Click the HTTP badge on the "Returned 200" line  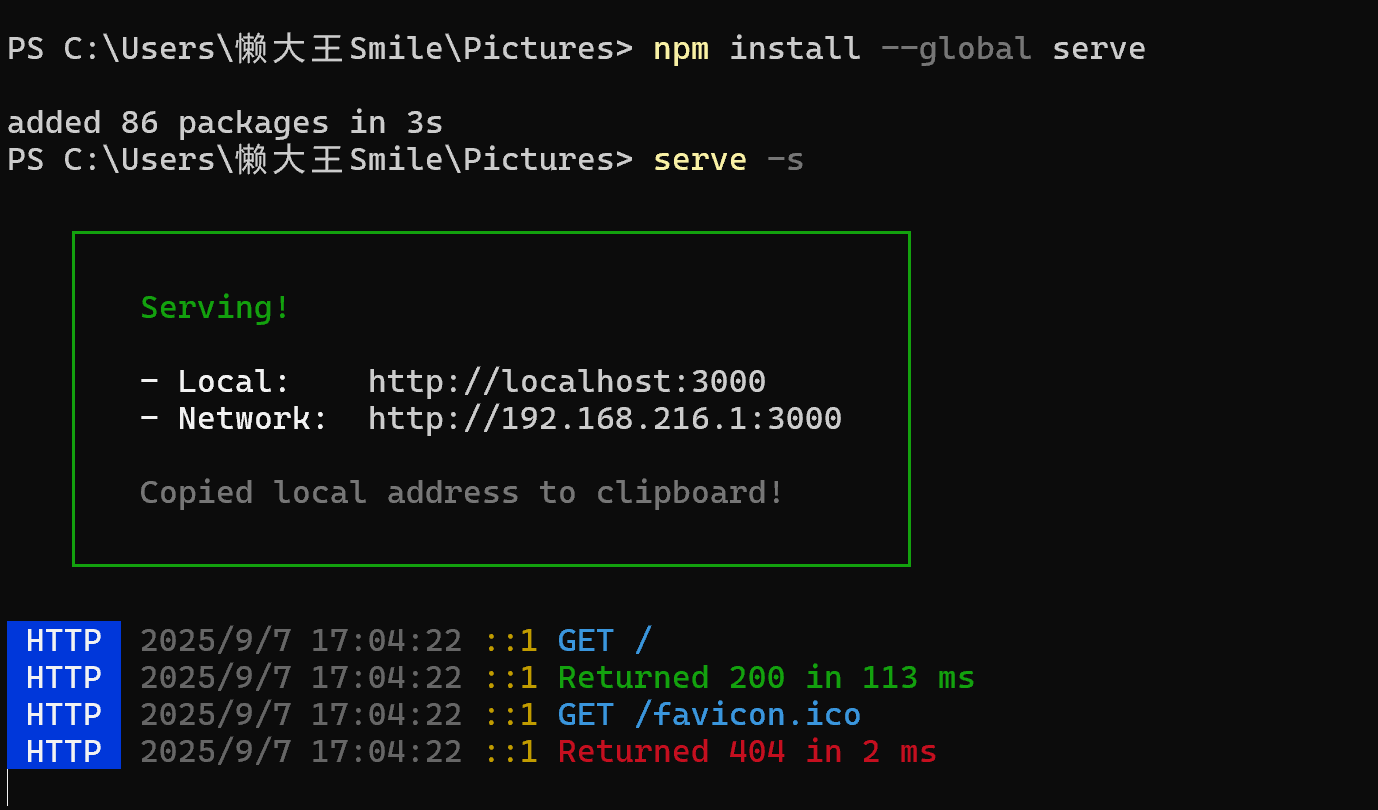pyautogui.click(x=64, y=678)
